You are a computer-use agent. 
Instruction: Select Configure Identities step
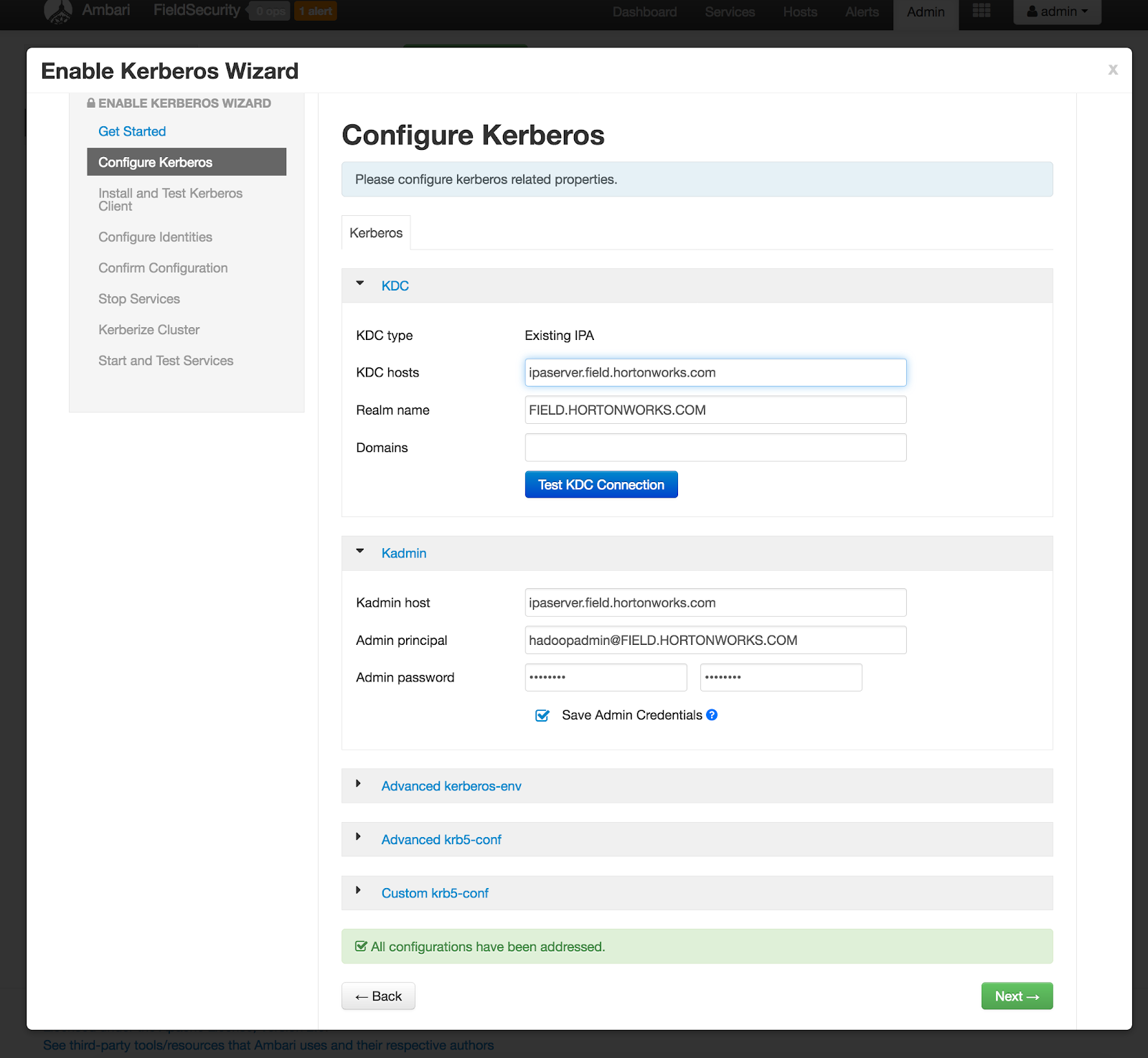pyautogui.click(x=156, y=237)
